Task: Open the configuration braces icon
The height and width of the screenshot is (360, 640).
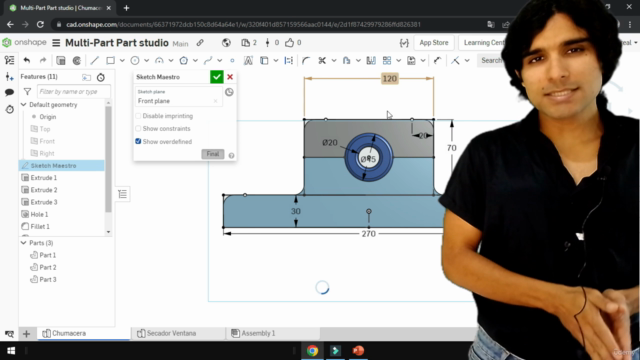Action: 404,43
